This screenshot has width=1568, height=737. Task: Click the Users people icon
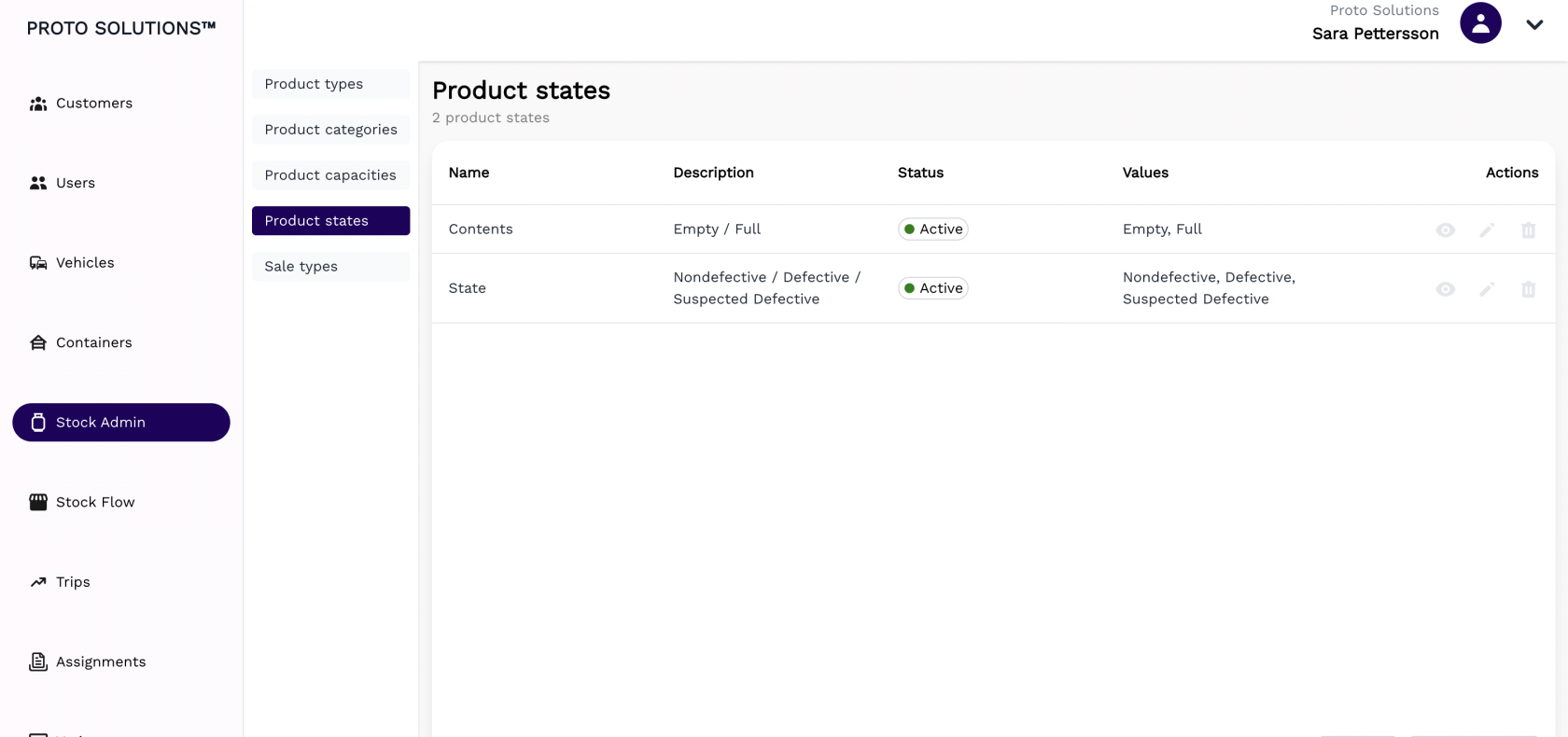coord(38,183)
